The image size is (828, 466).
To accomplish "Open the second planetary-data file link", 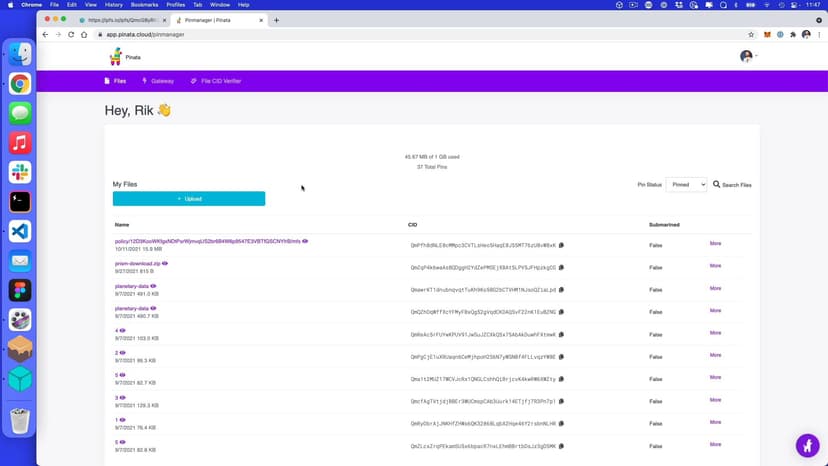I will [x=131, y=308].
